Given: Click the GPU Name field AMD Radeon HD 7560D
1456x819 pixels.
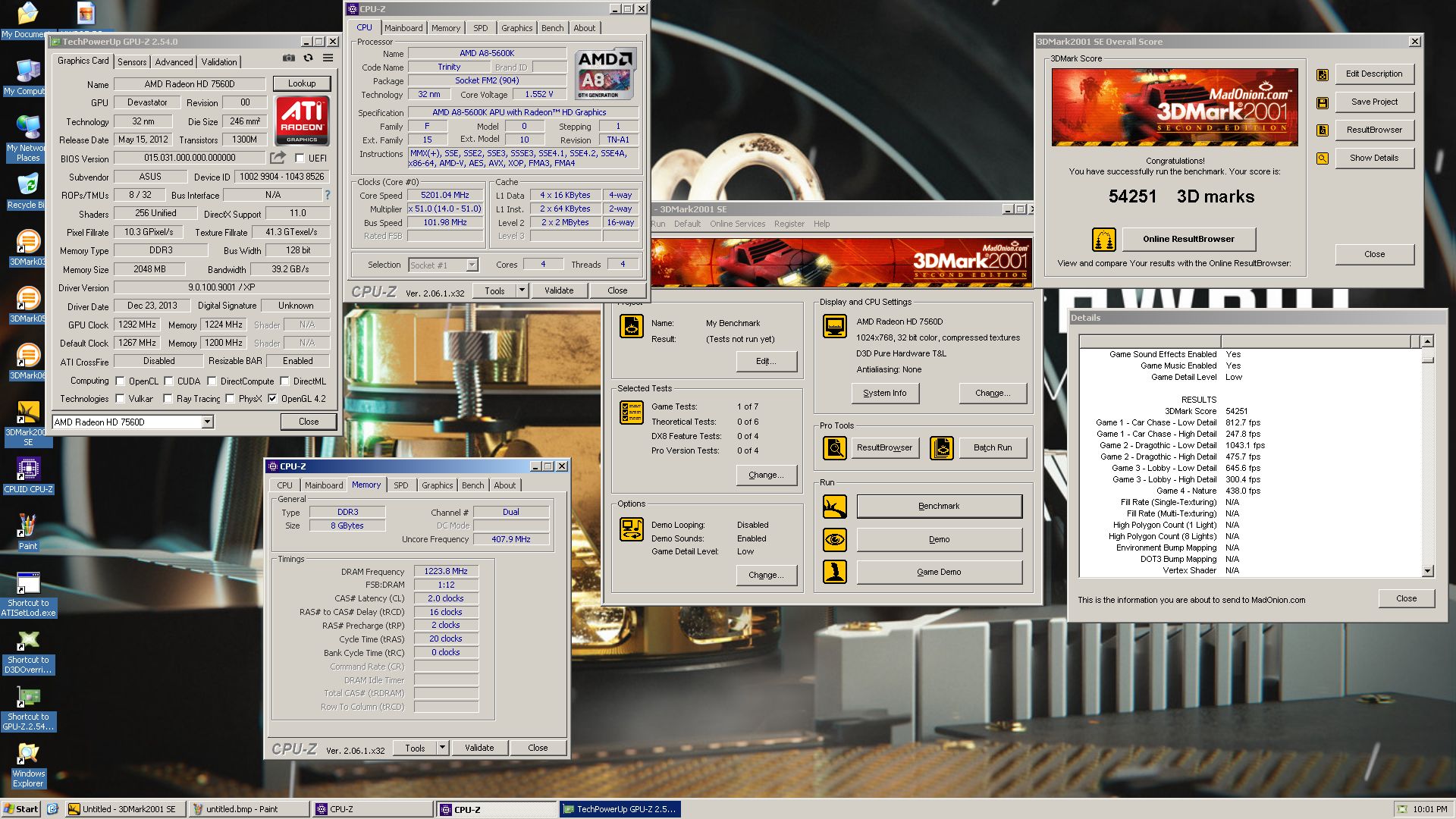Looking at the screenshot, I should tap(190, 84).
